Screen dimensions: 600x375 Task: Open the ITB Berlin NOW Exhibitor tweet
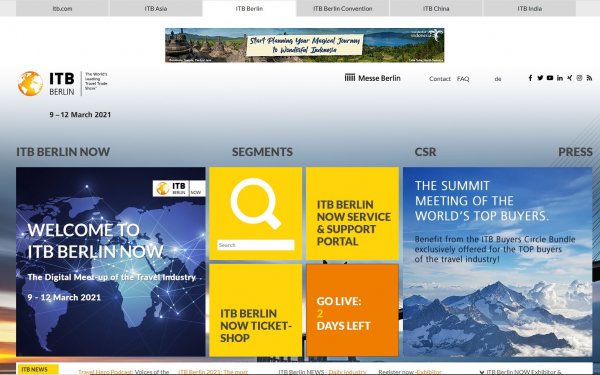(x=520, y=372)
